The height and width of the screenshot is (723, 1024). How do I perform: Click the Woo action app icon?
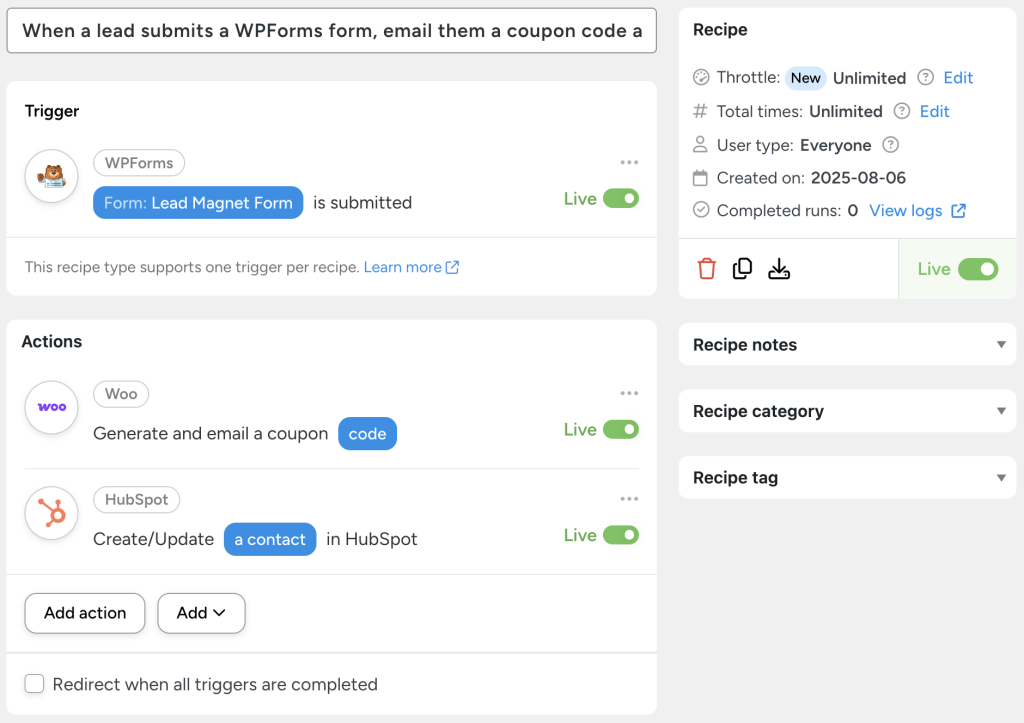pyautogui.click(x=50, y=407)
